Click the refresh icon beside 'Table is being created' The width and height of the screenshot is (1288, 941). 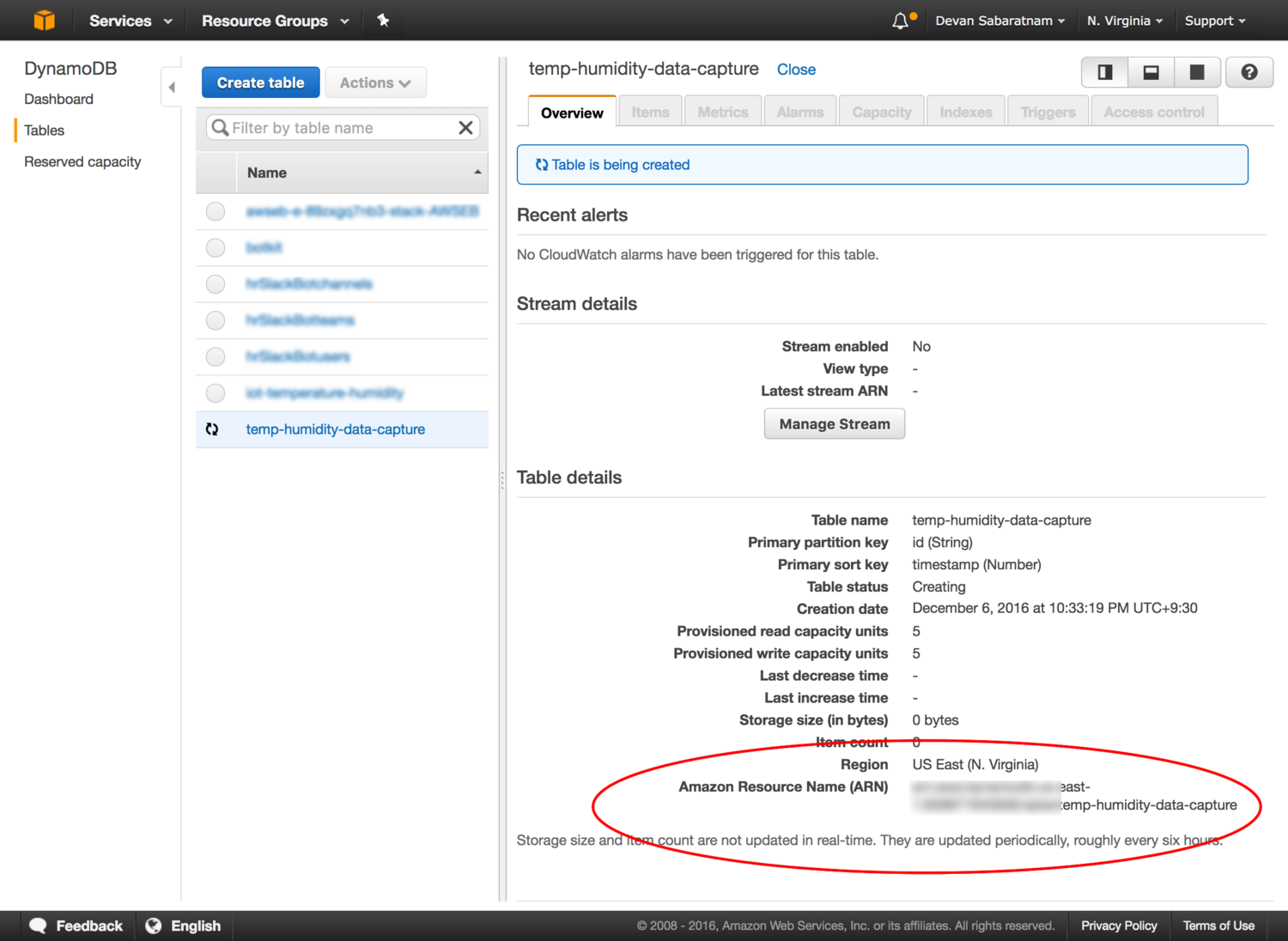541,165
